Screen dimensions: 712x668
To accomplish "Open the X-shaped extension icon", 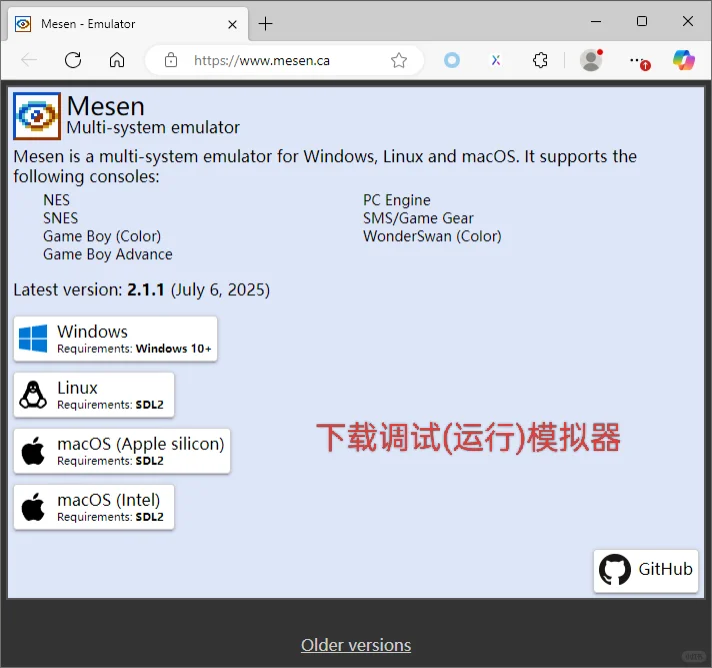I will 496,60.
